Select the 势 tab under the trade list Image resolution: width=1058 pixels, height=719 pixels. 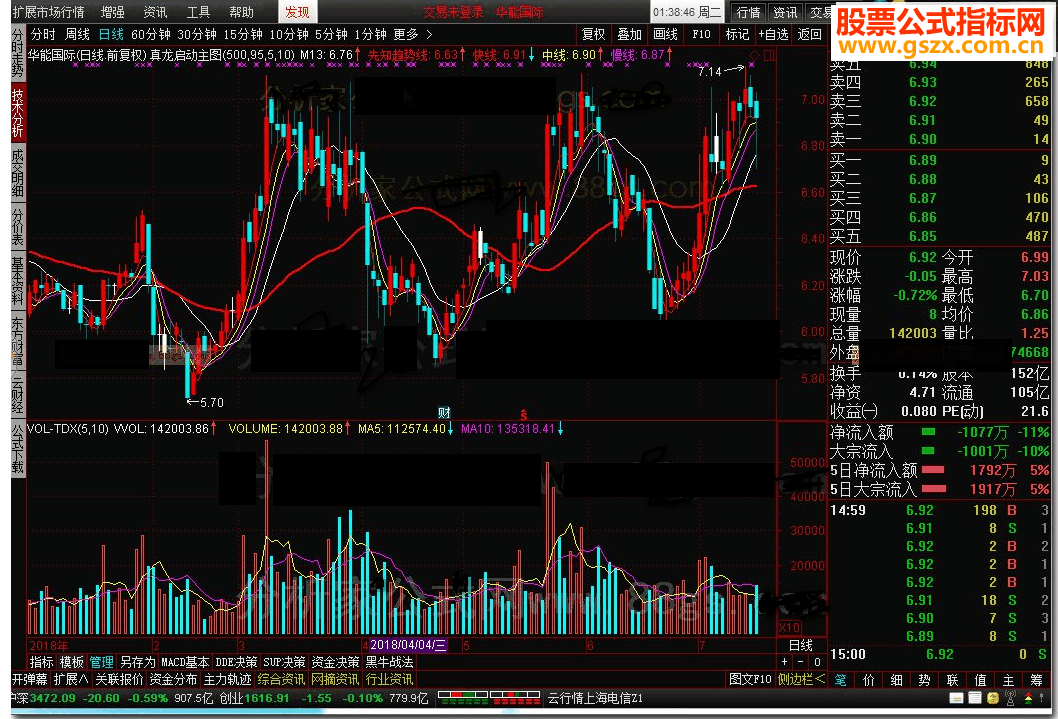[x=924, y=680]
